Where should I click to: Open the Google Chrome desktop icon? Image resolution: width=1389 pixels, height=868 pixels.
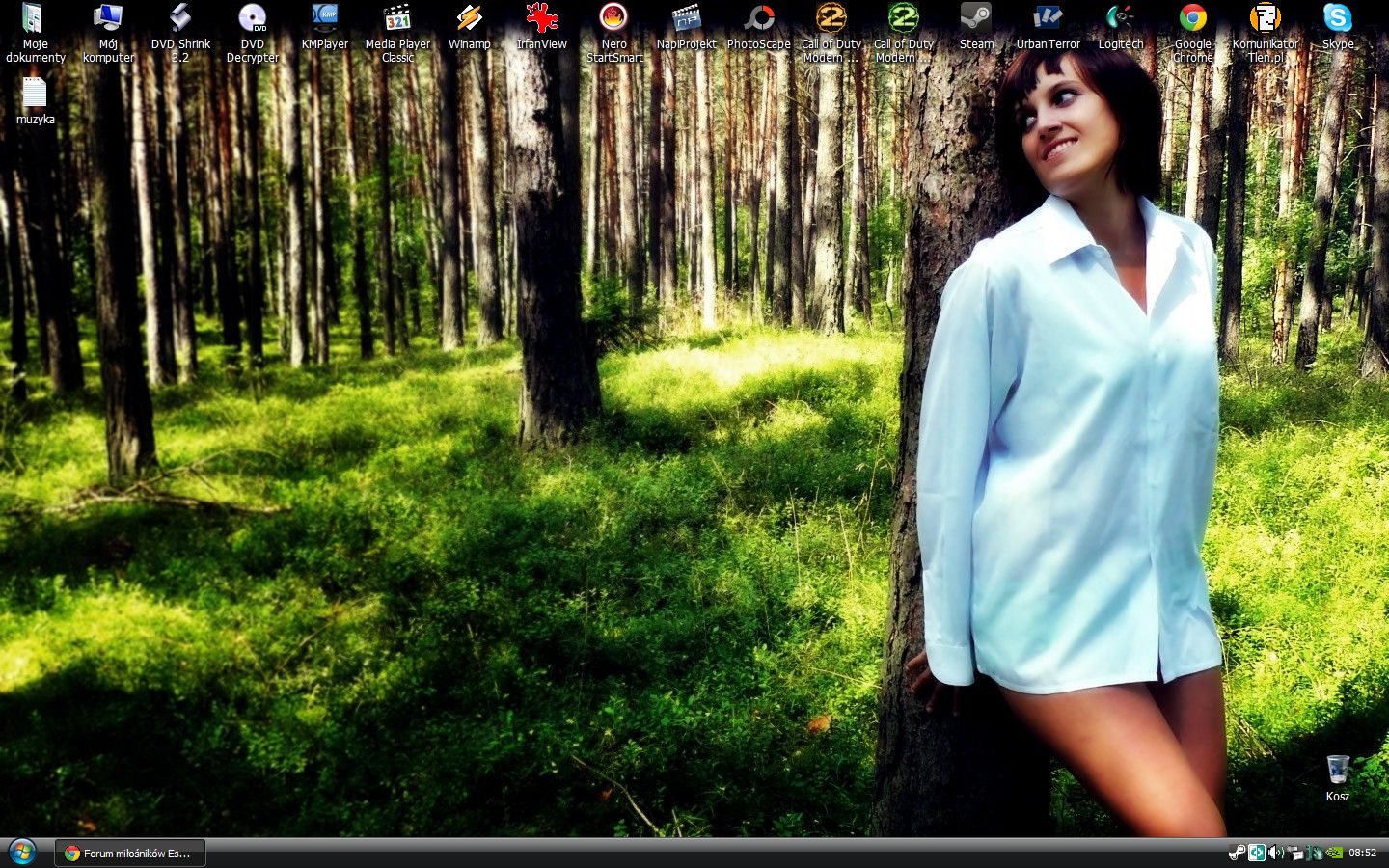(x=1192, y=19)
